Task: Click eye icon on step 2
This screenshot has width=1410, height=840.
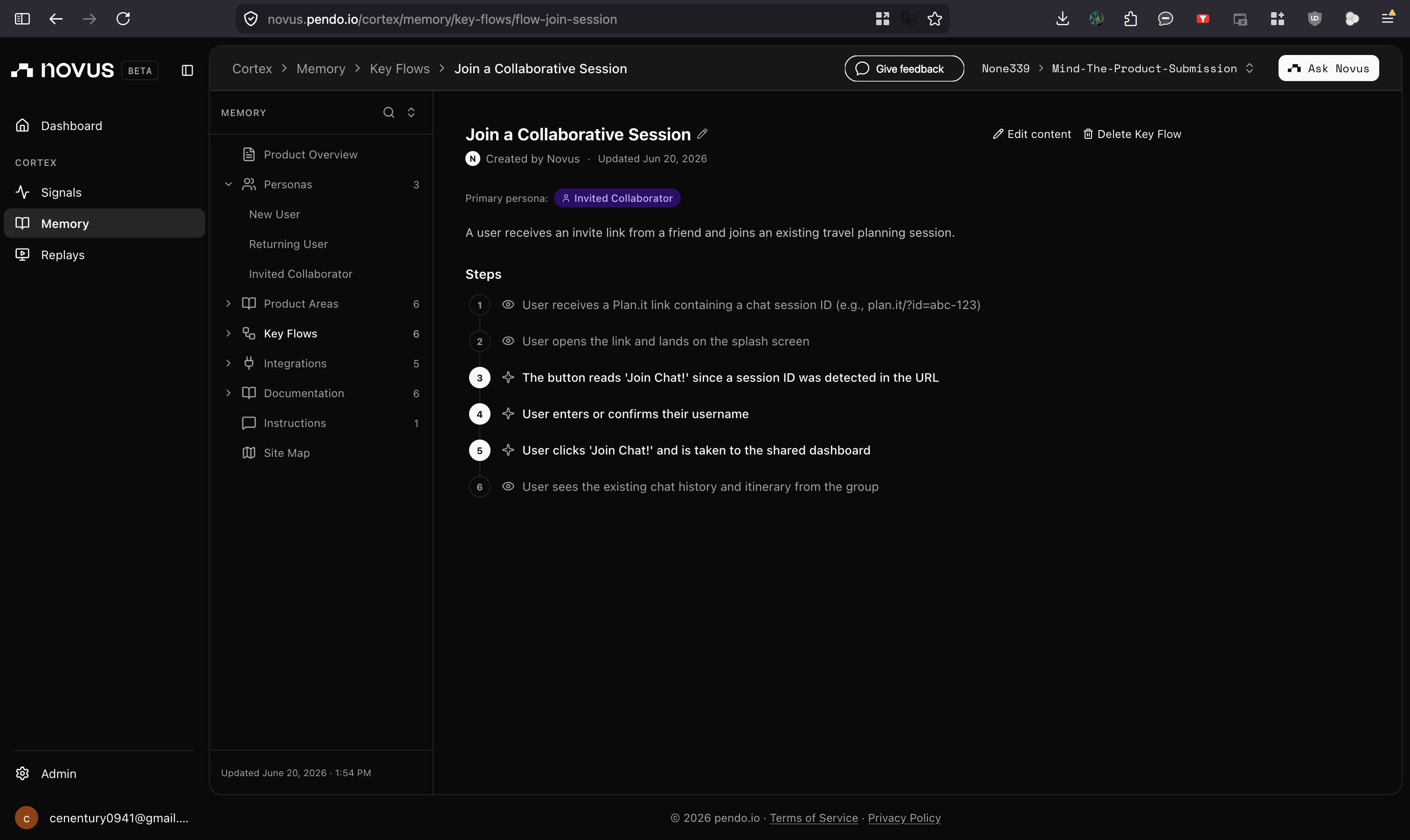Action: (508, 341)
